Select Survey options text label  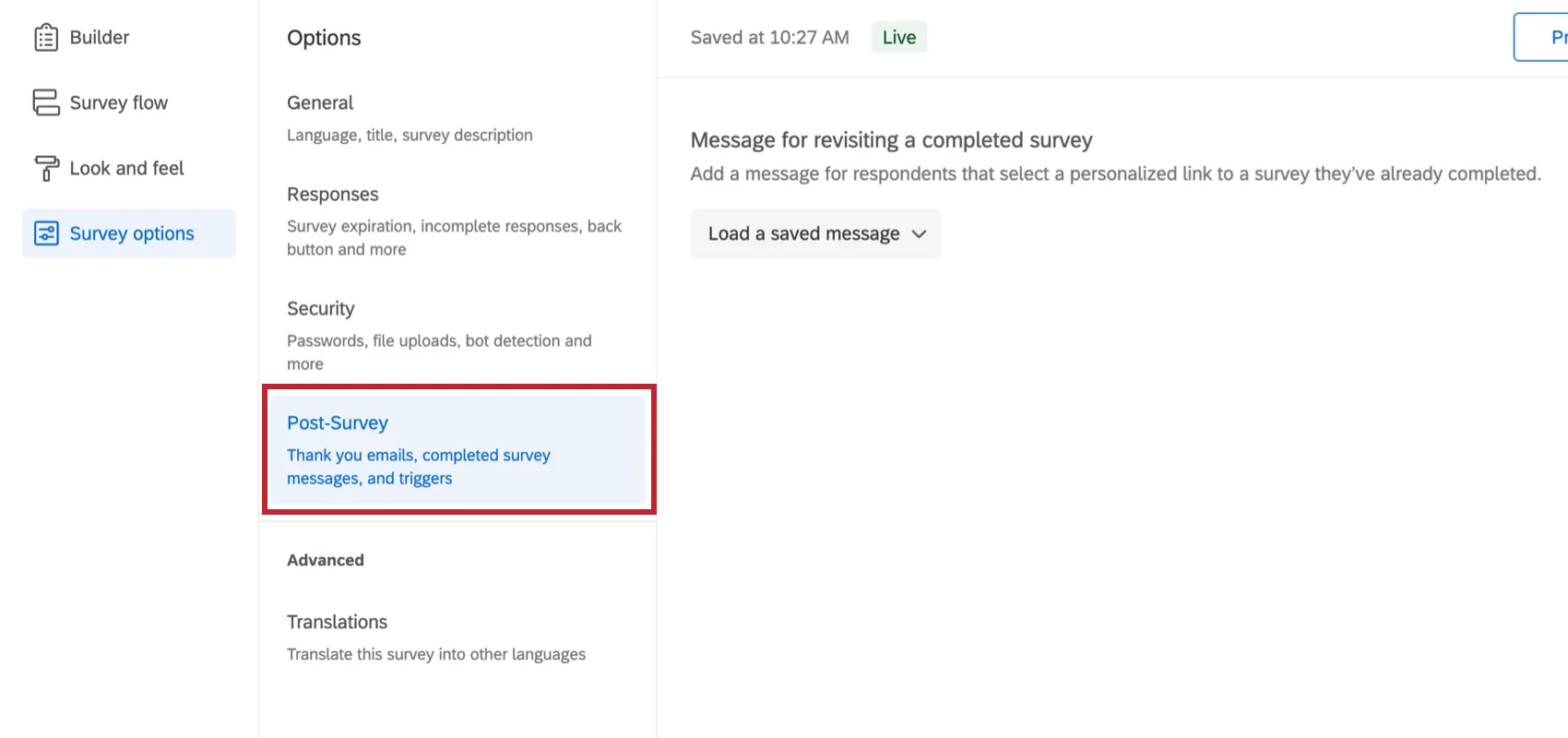coord(132,233)
